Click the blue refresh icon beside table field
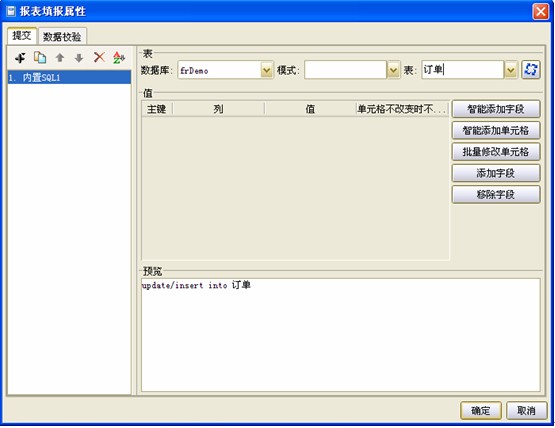 point(531,70)
